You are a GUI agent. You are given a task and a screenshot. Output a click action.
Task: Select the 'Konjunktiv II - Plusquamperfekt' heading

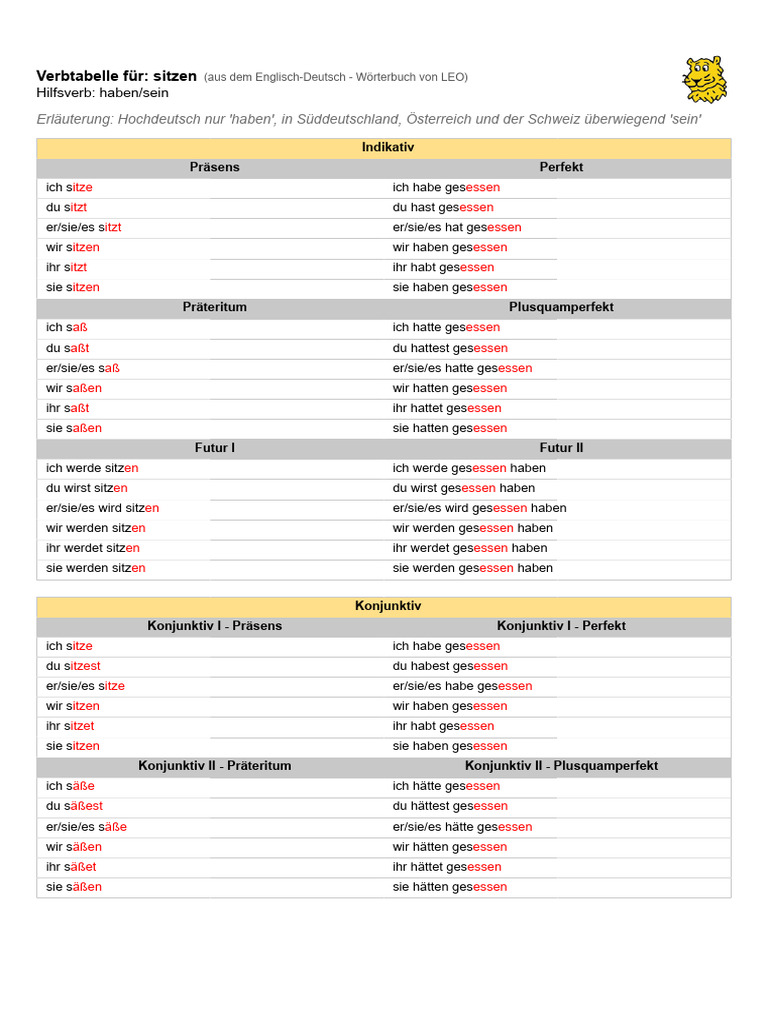(561, 765)
